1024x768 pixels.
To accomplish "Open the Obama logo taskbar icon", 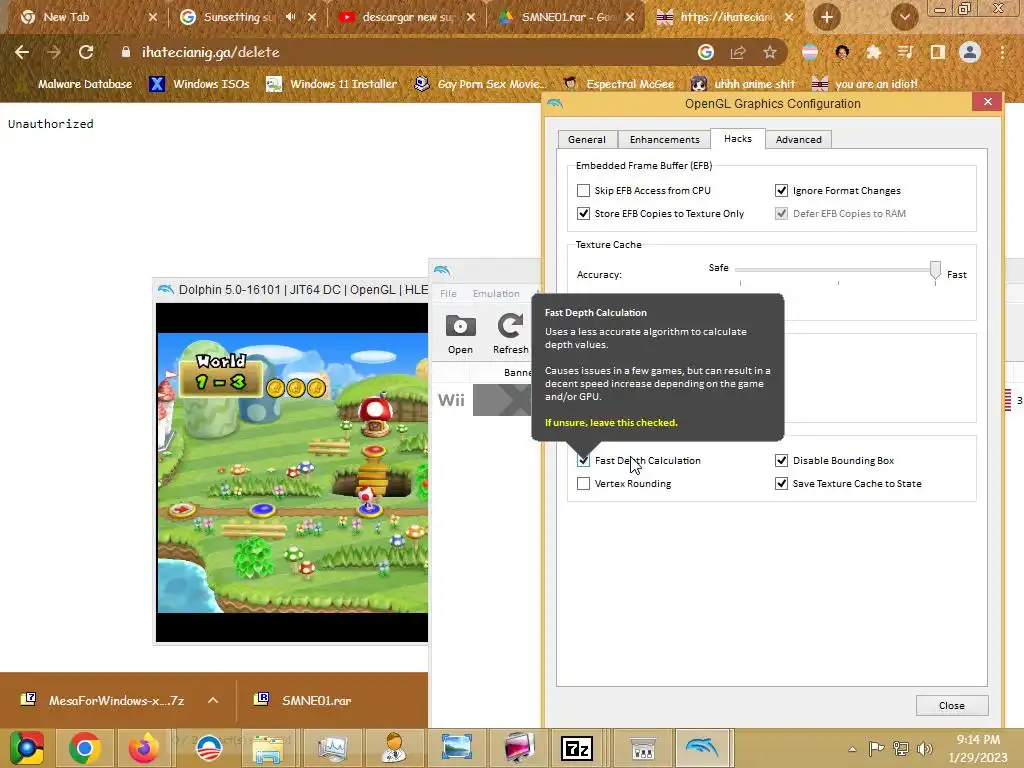I will 209,748.
